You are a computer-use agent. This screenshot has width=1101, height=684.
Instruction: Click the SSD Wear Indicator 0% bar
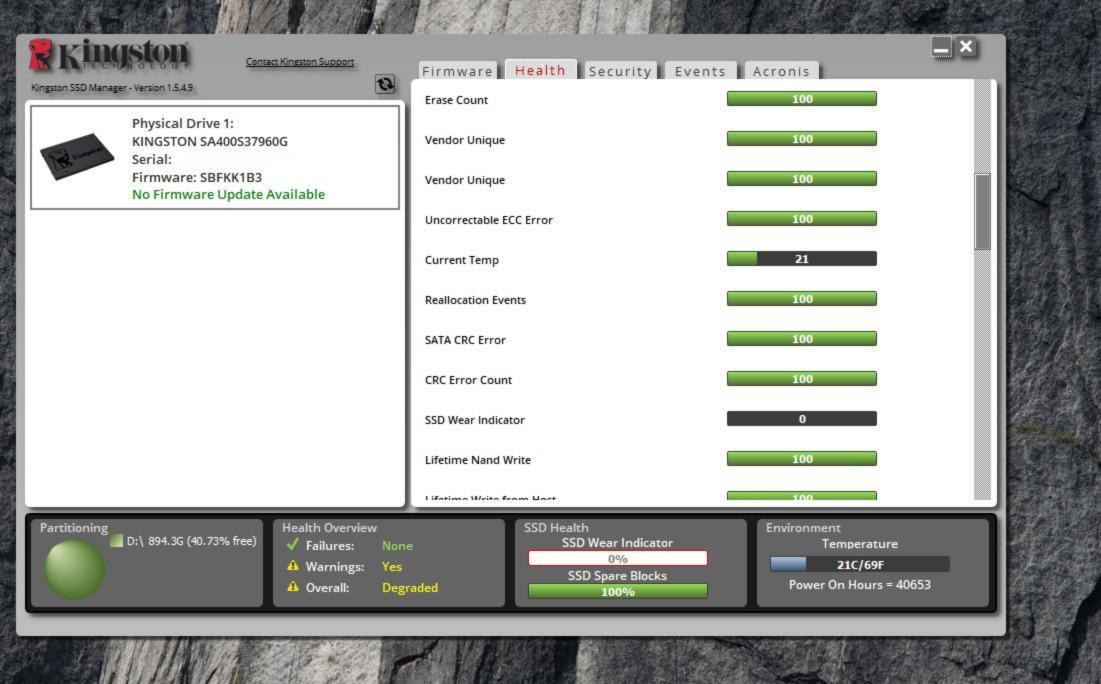tap(617, 558)
